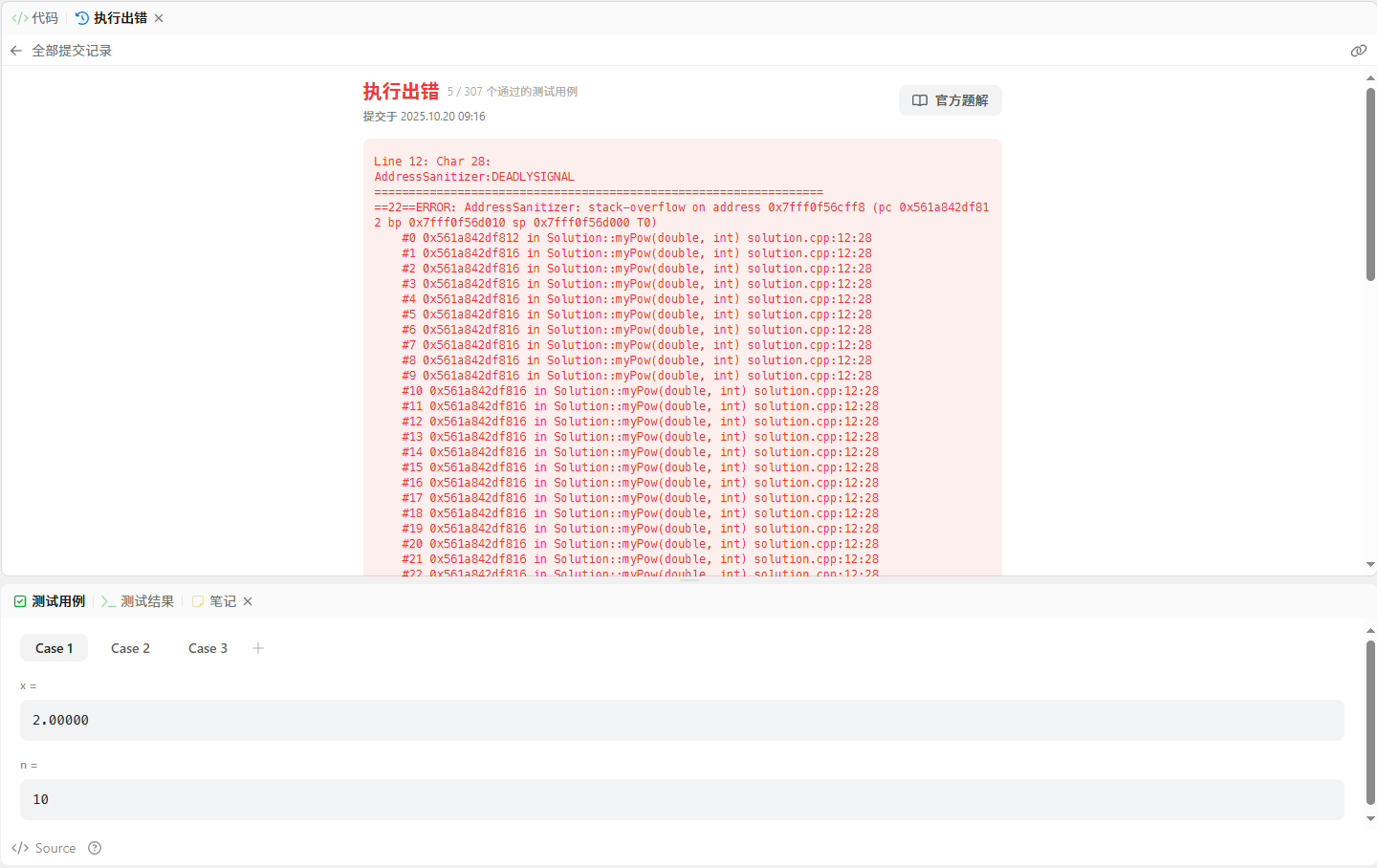
Task: Switch to the 代码 tab
Action: 35,18
